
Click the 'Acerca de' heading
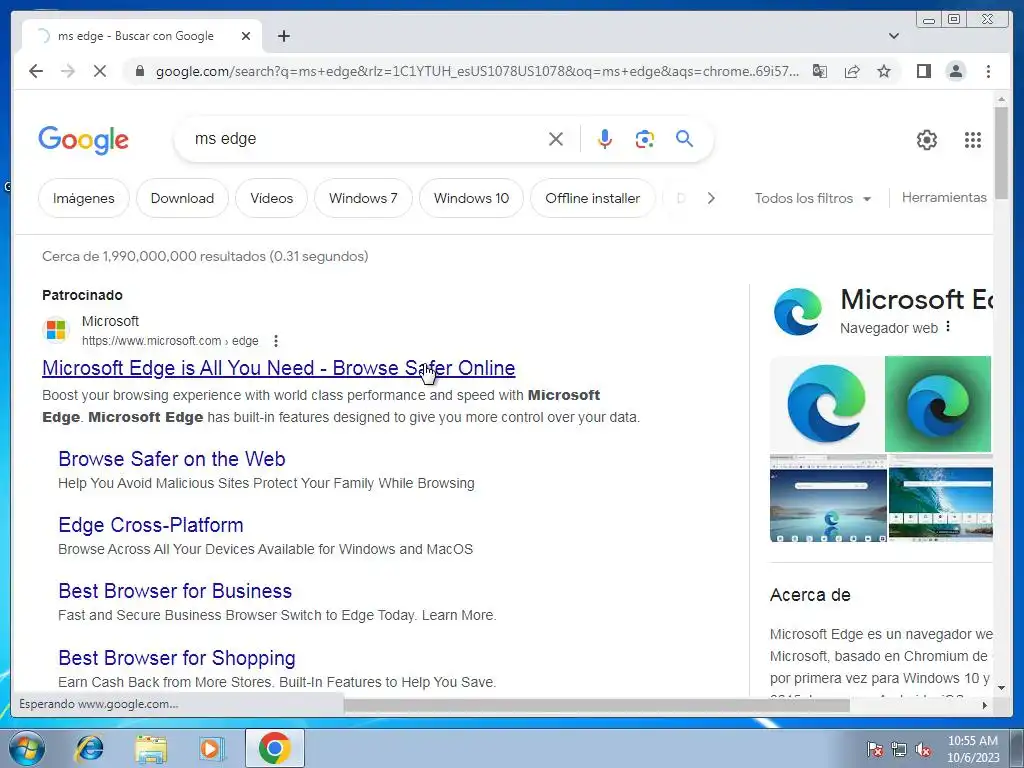810,595
